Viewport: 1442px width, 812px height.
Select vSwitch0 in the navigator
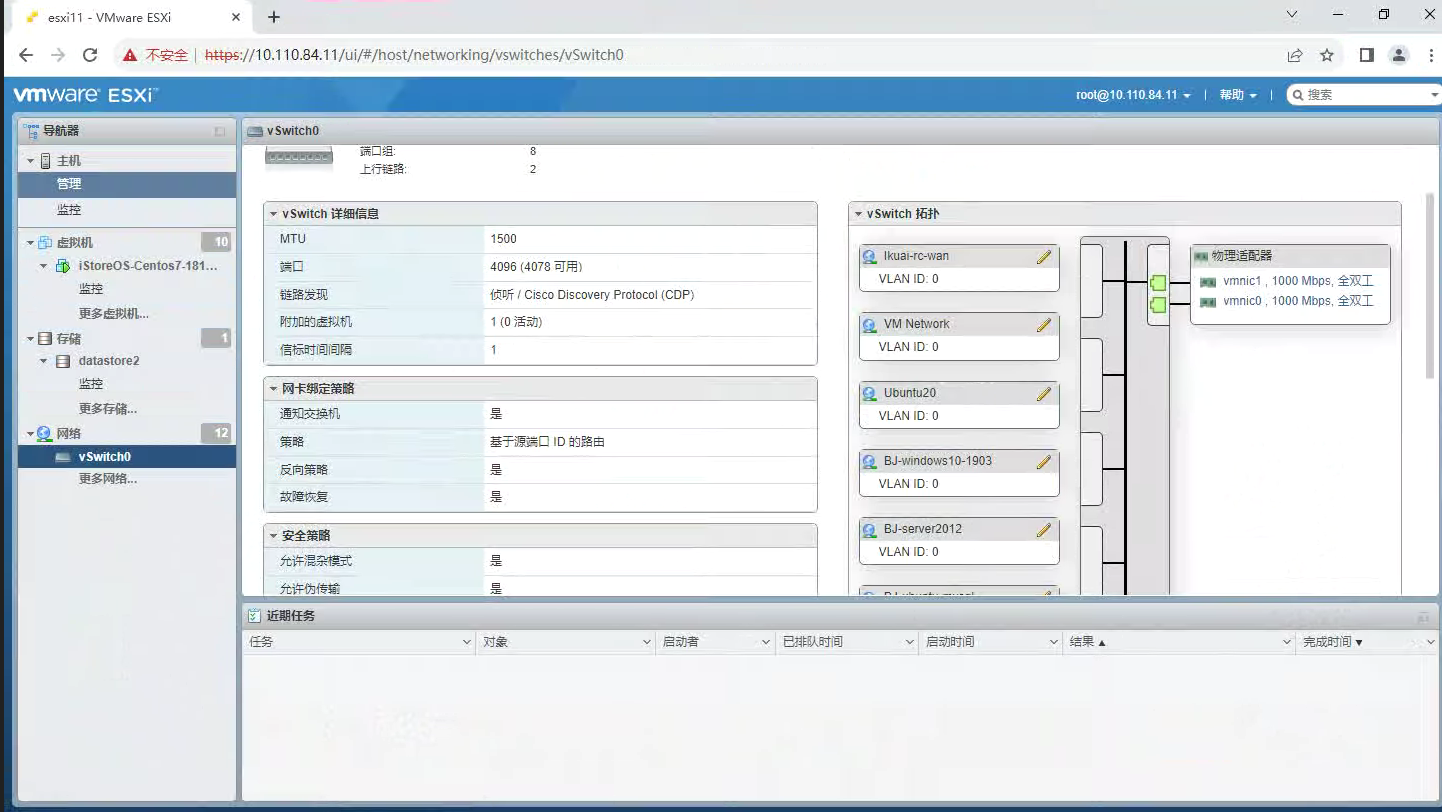coord(127,457)
